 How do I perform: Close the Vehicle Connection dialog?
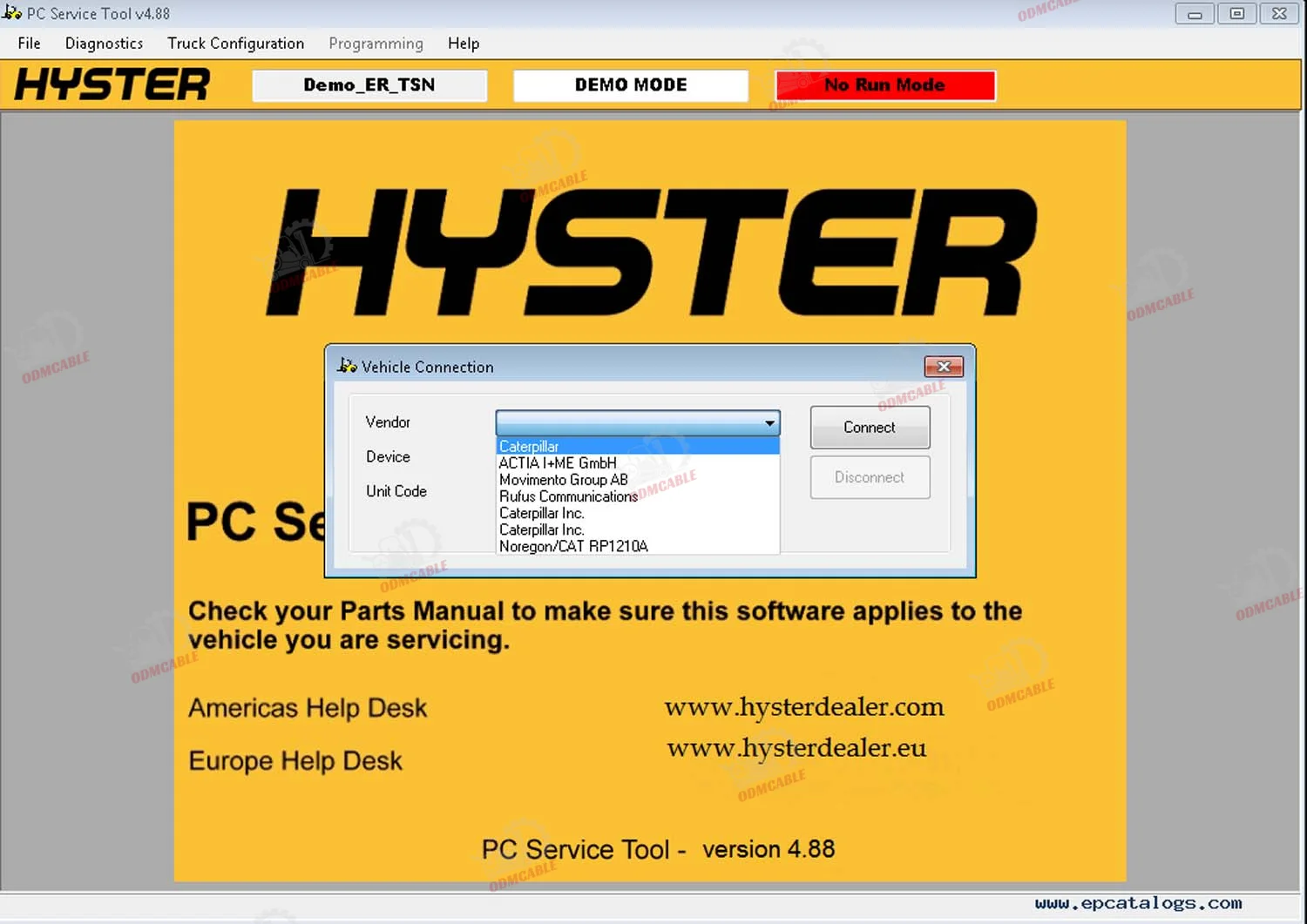coord(943,367)
